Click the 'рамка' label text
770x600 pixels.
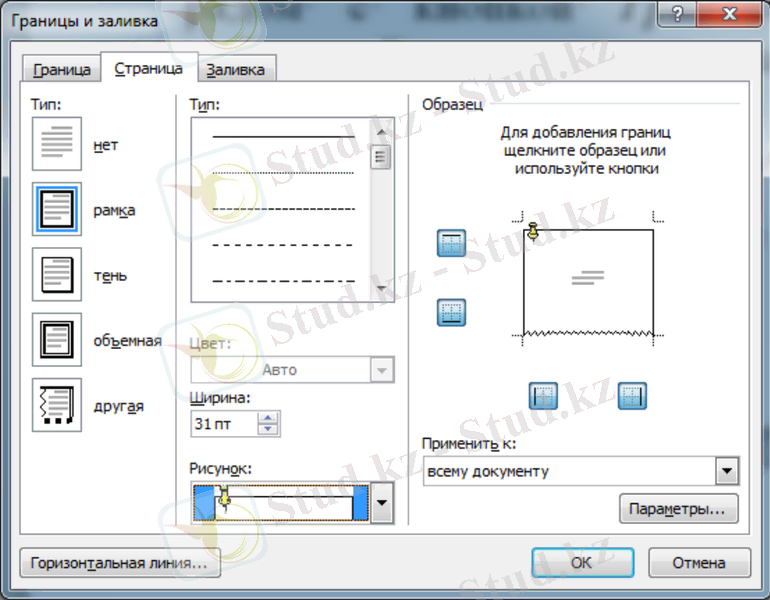coord(114,211)
